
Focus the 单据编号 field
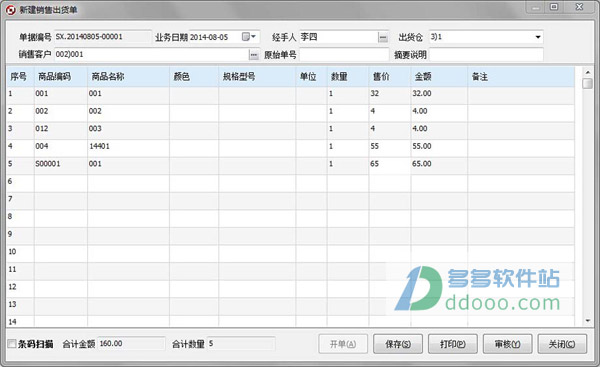tap(103, 37)
